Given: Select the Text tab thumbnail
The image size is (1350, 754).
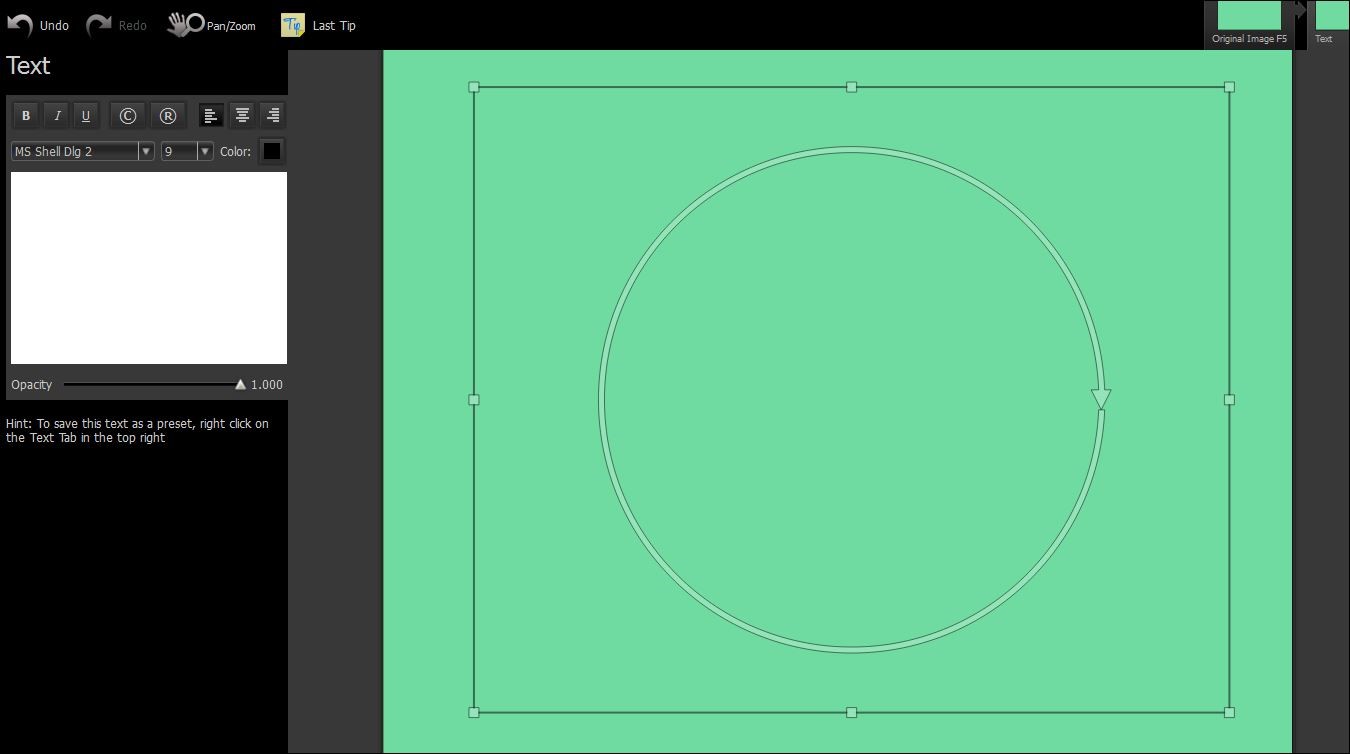Looking at the screenshot, I should click(x=1329, y=23).
